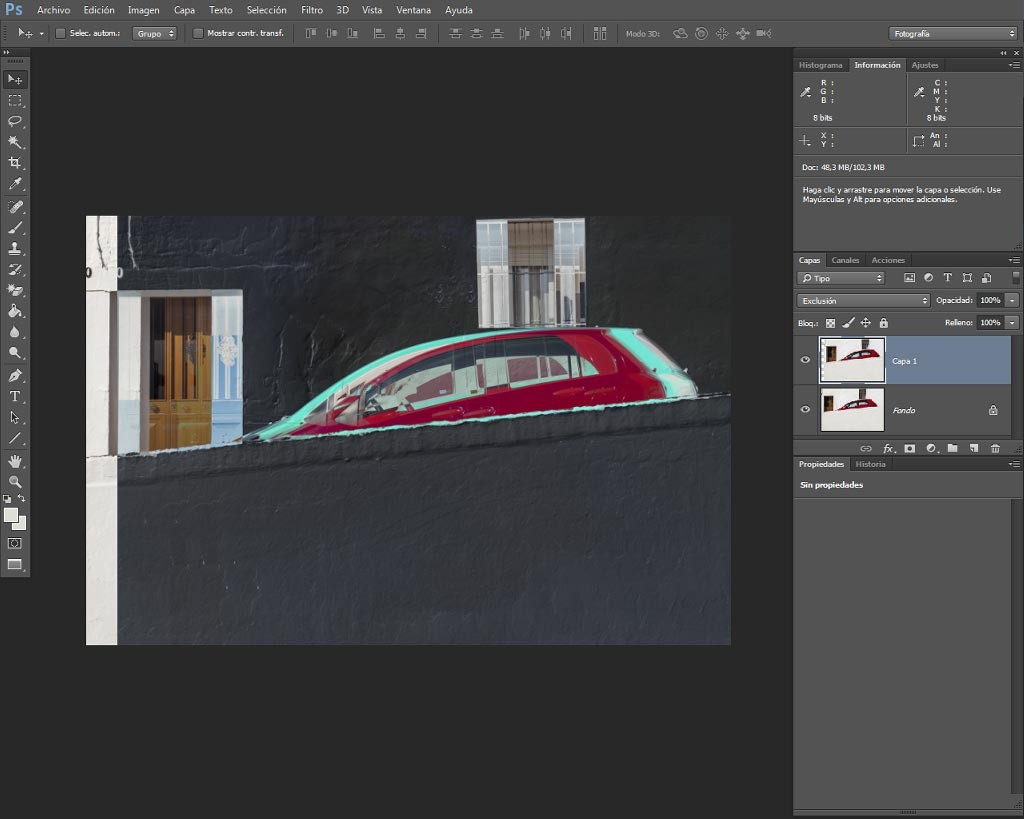Select the Horizontal Type tool
Screen dimensions: 1024x819
14,396
